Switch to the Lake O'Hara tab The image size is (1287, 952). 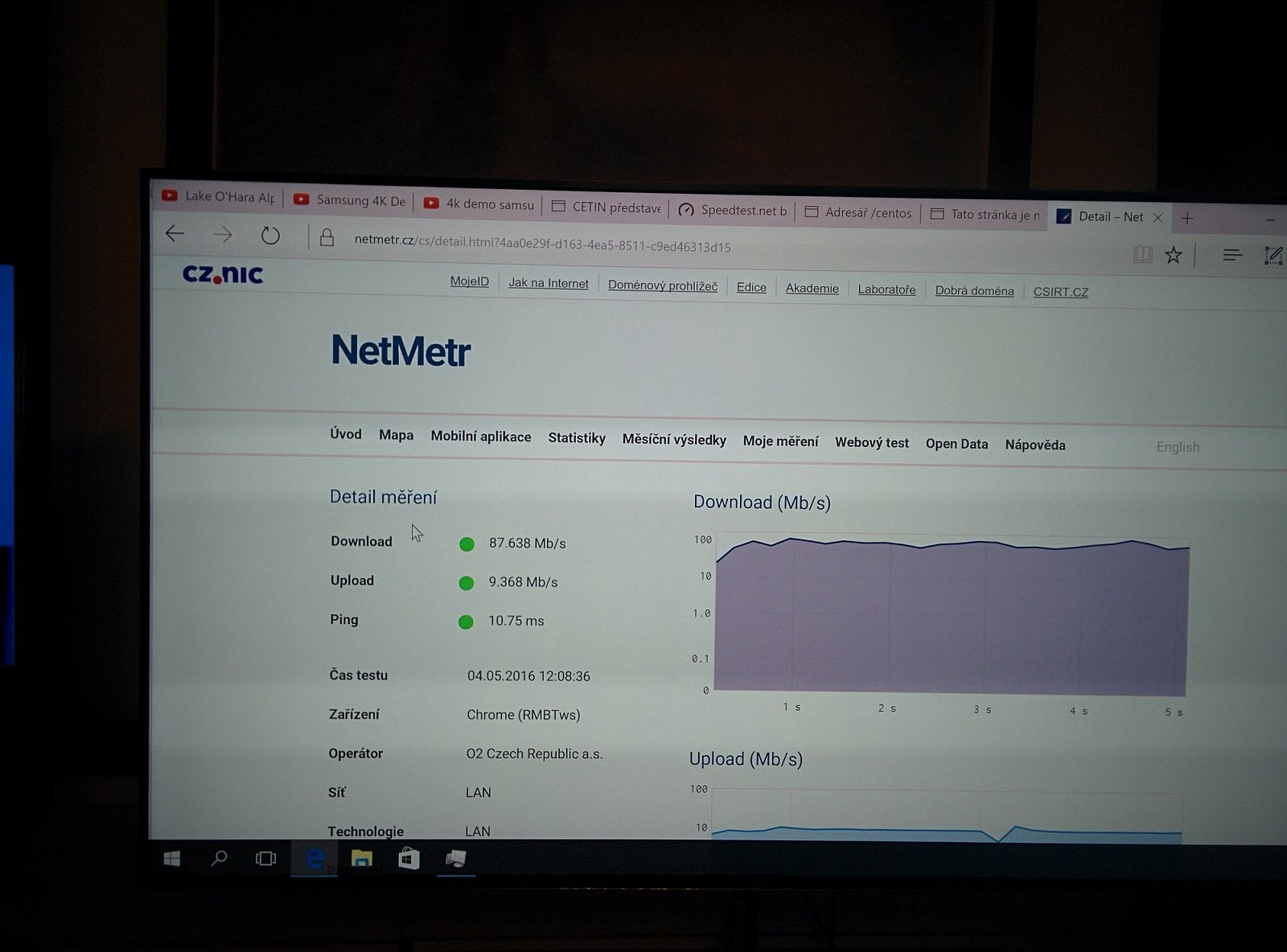pyautogui.click(x=219, y=196)
